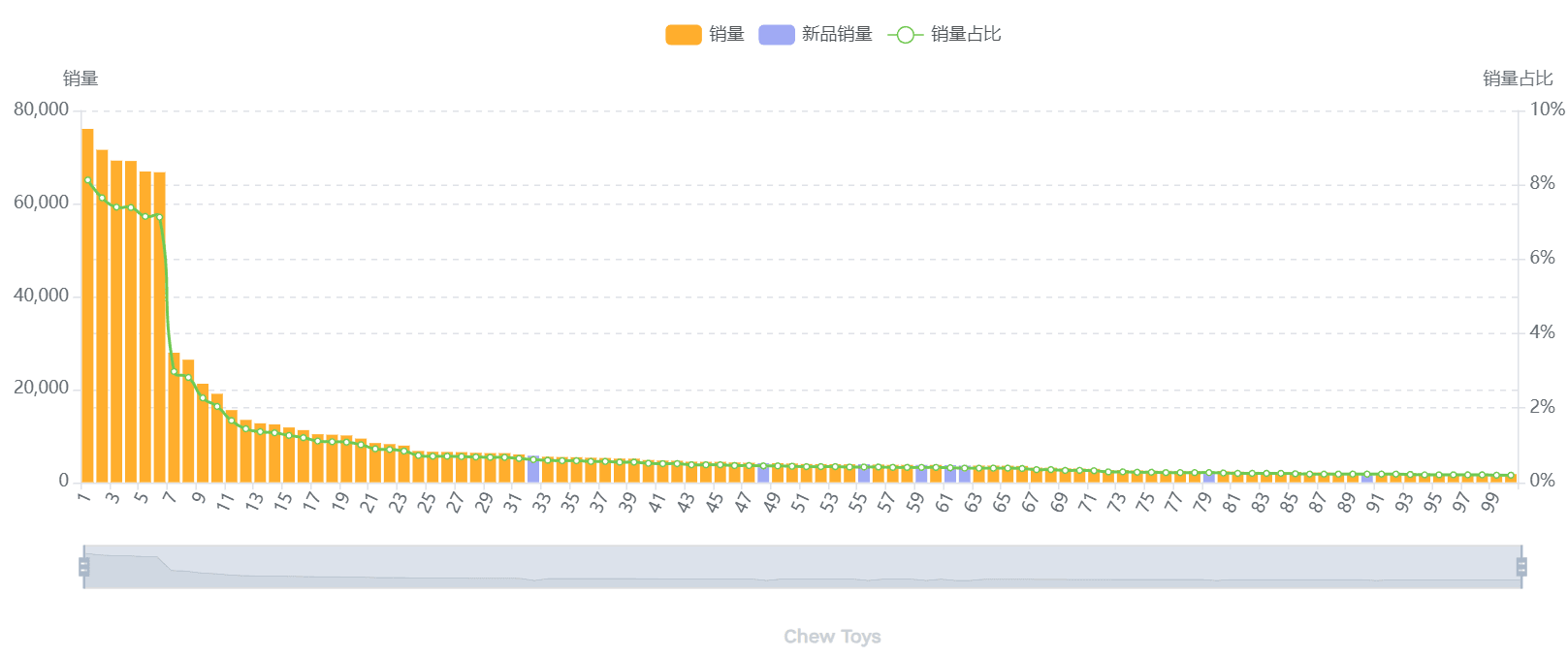Toggle 销量占比 series via legend text

966,35
